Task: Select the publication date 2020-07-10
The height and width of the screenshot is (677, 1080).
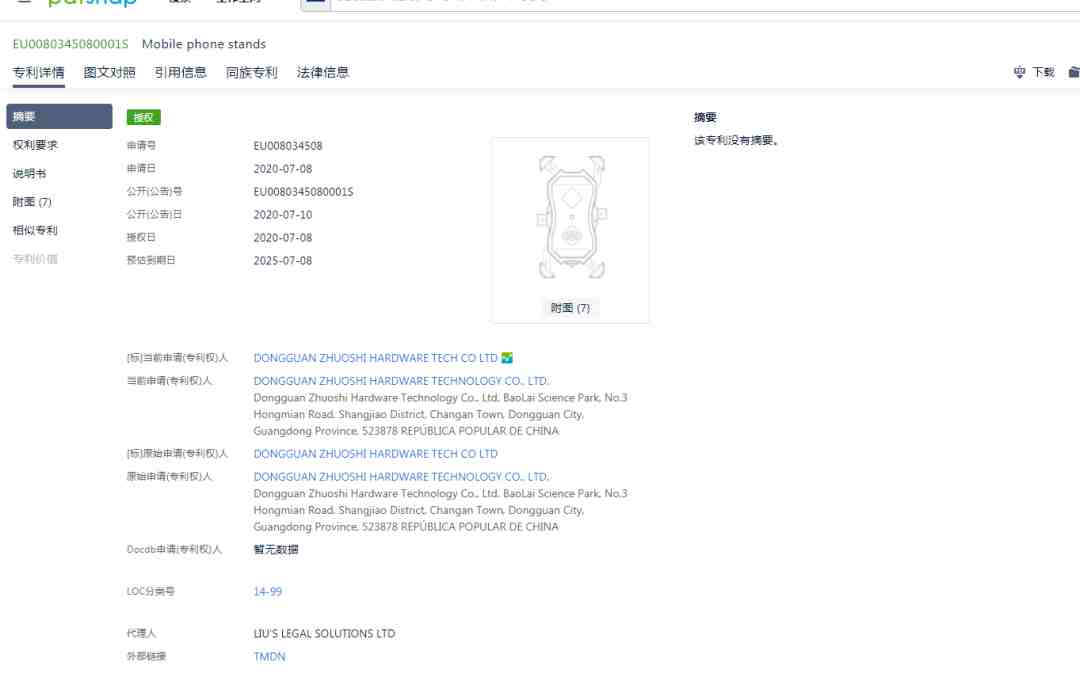Action: (282, 215)
